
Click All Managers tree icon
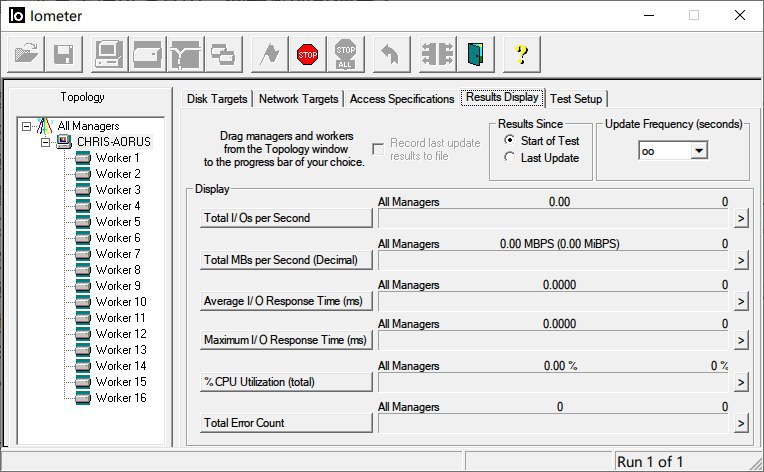(x=44, y=126)
